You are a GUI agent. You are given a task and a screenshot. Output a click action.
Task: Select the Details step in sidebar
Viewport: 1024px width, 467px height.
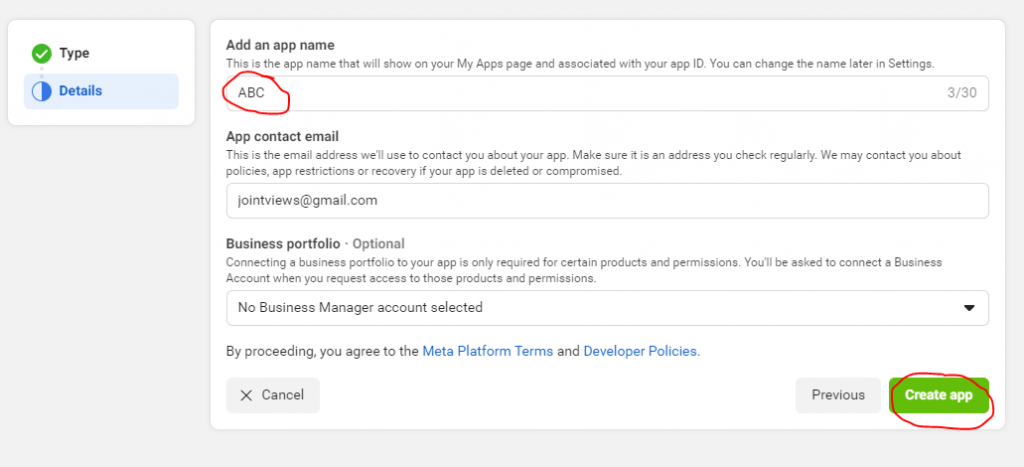pos(101,91)
